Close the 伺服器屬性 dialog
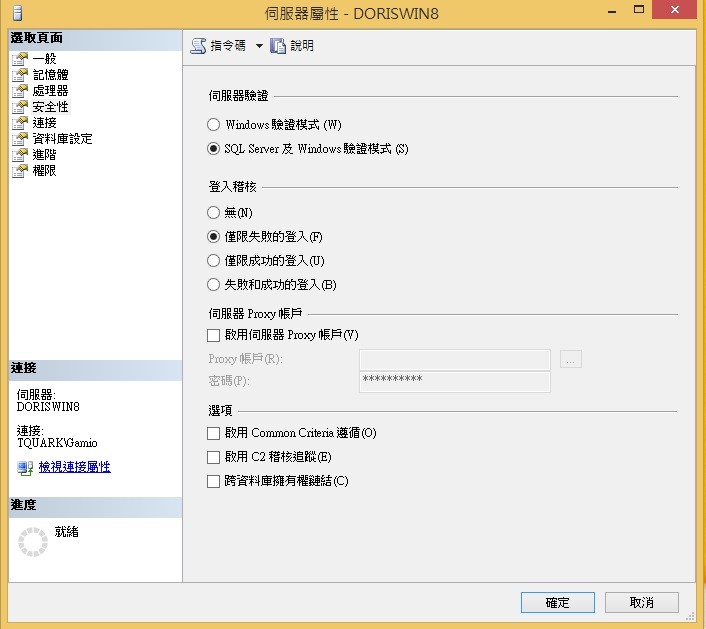Viewport: 706px width, 629px height. click(x=674, y=9)
